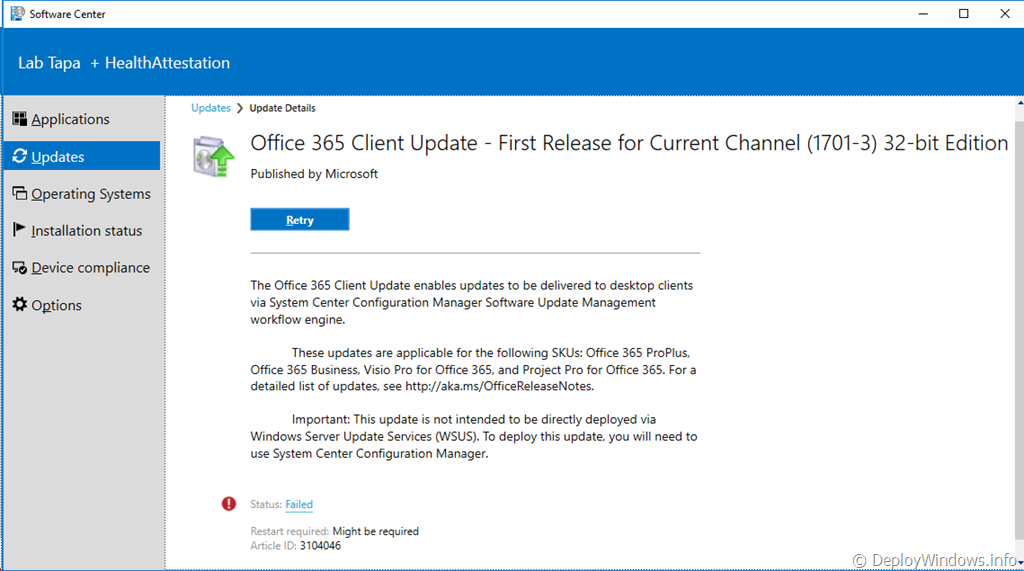Click the Updates refresh arrows icon
The height and width of the screenshot is (571, 1024).
[19, 157]
